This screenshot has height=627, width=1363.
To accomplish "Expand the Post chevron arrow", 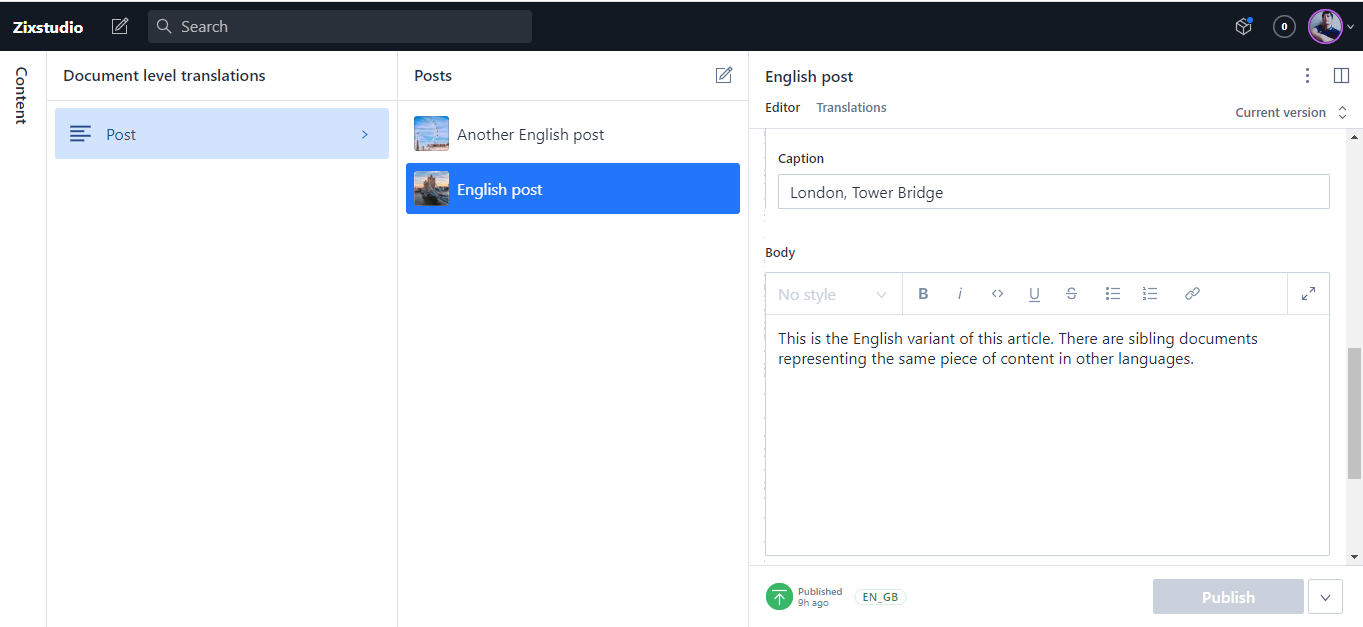I will tap(365, 134).
